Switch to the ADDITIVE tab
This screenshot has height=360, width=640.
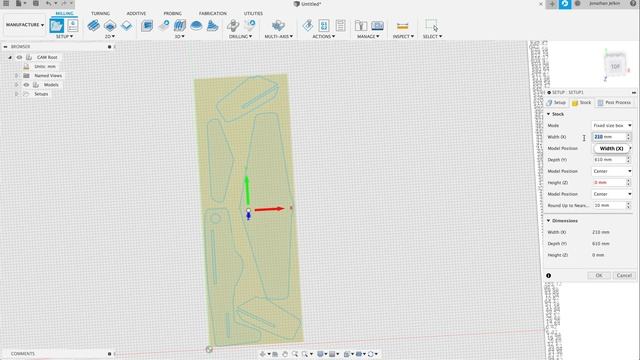tap(136, 13)
